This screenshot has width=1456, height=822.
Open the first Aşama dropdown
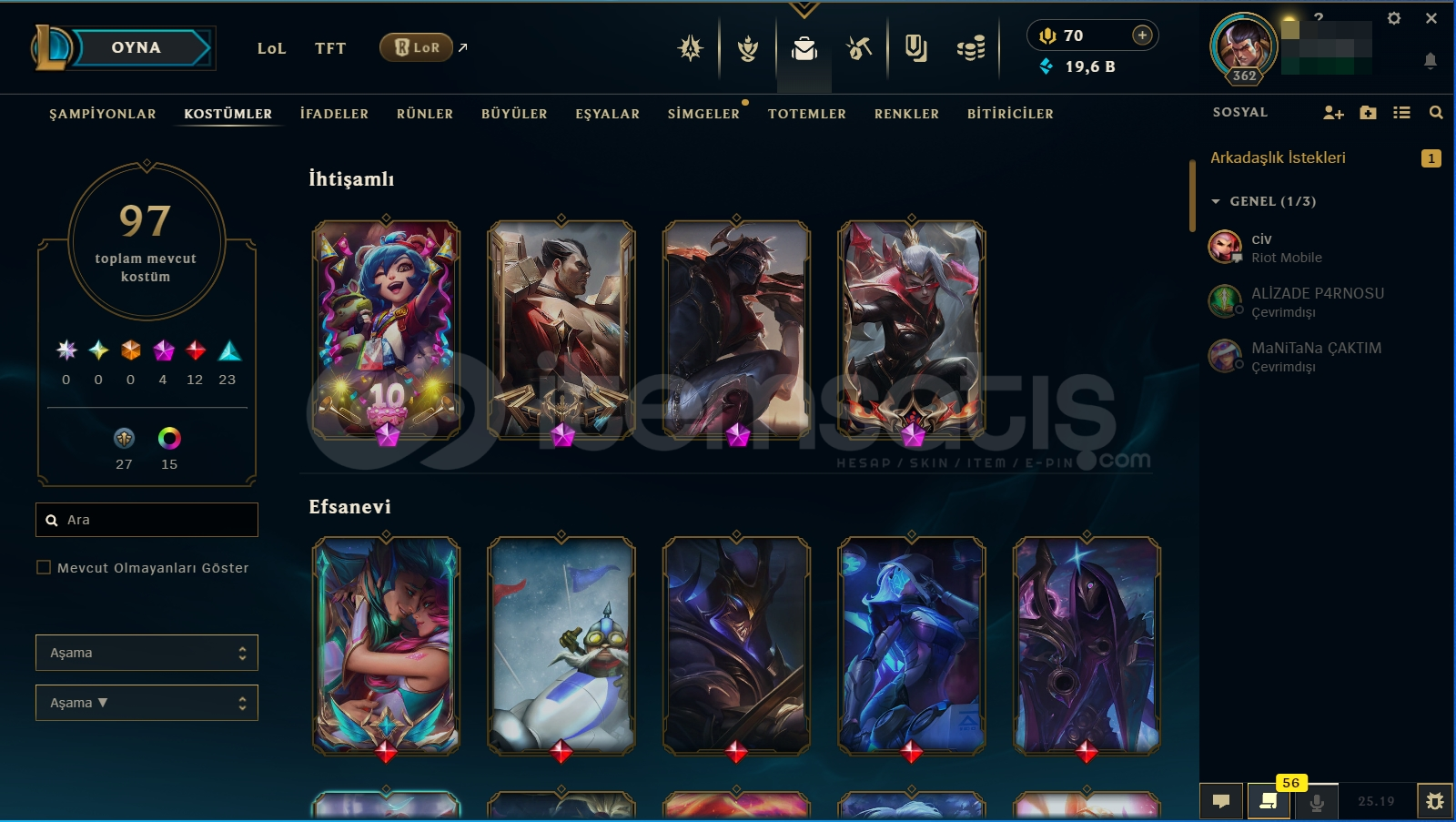tap(147, 653)
